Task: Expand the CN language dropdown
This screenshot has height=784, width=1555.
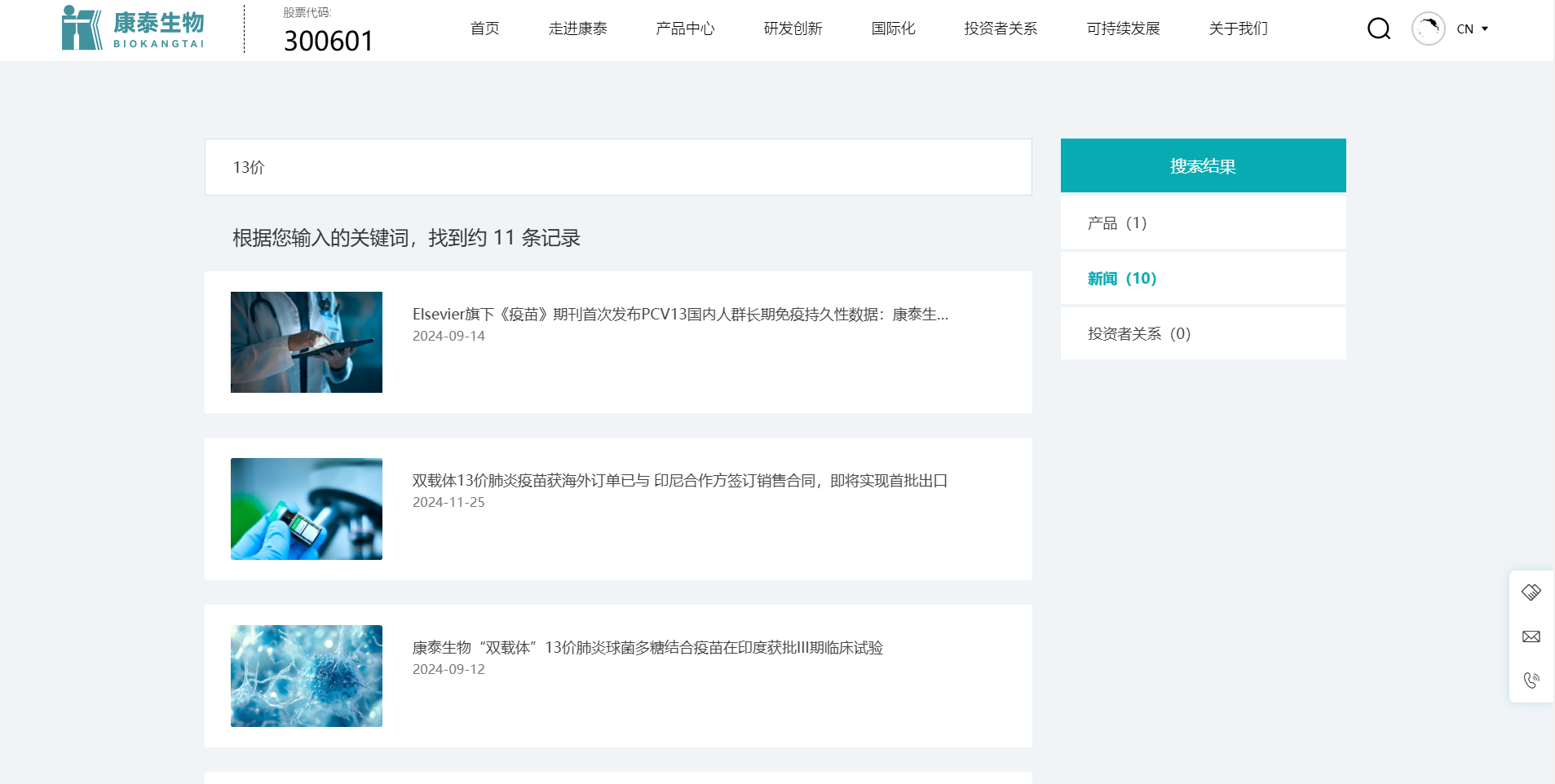Action: [1471, 29]
